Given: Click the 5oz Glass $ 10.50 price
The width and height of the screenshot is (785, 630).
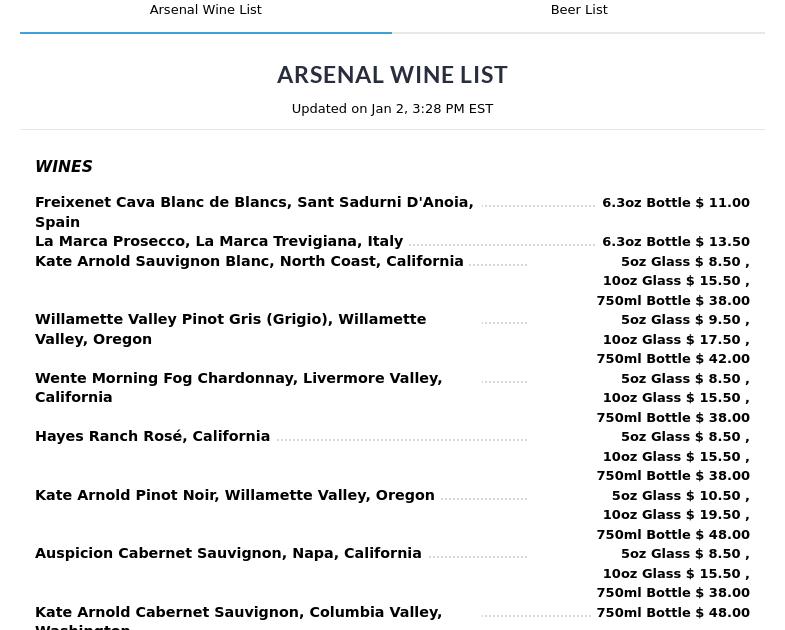Looking at the screenshot, I should 680,496.
